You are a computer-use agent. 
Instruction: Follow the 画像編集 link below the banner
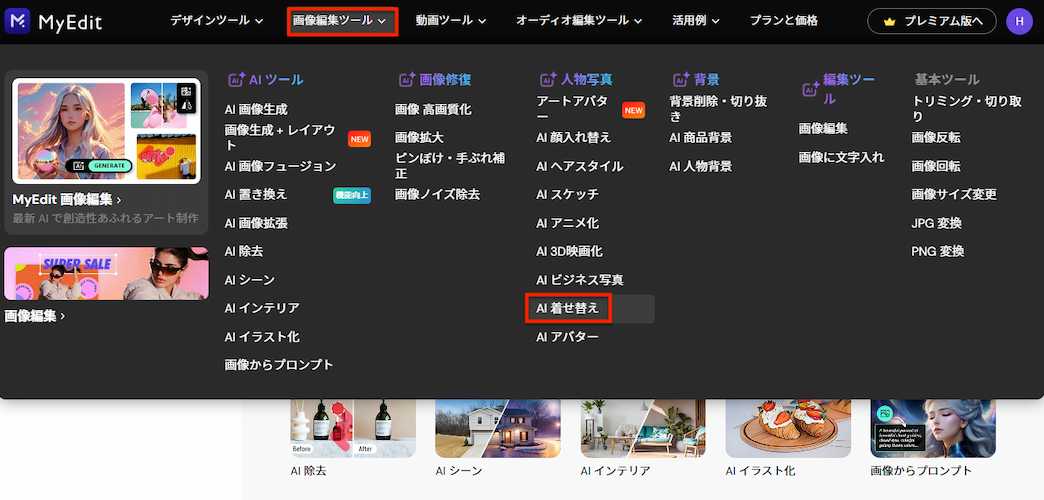tap(35, 316)
